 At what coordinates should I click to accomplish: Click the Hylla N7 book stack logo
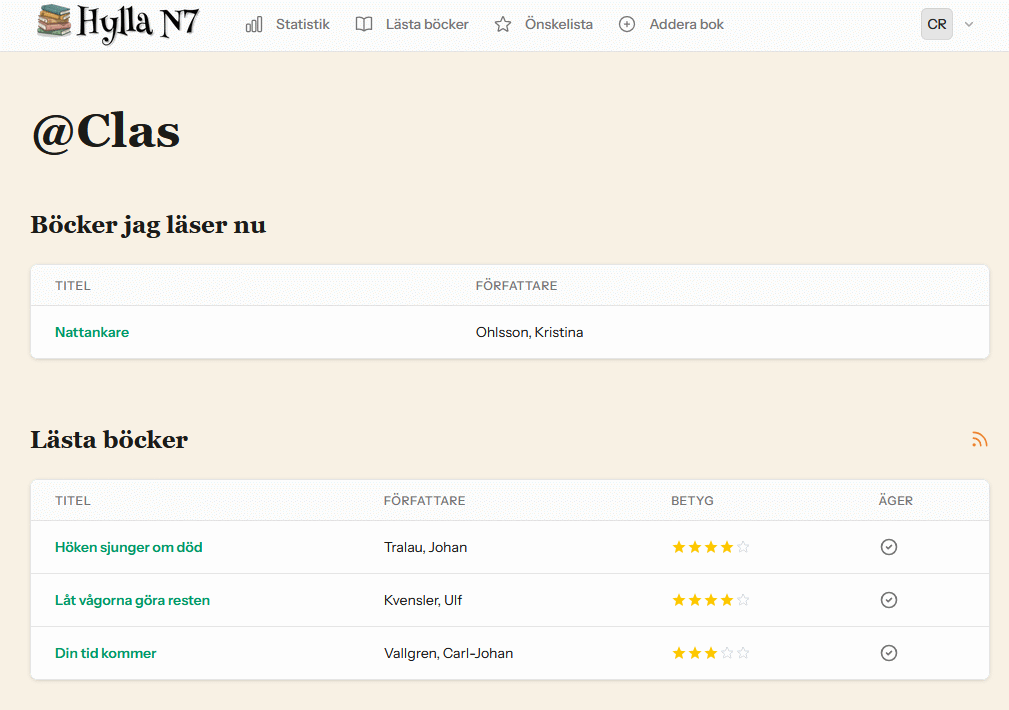click(54, 22)
